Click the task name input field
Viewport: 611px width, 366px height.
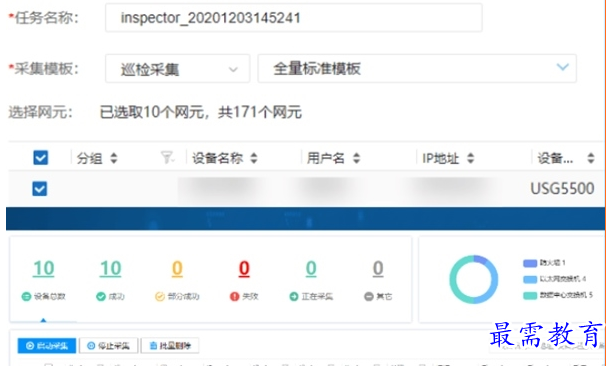point(293,18)
